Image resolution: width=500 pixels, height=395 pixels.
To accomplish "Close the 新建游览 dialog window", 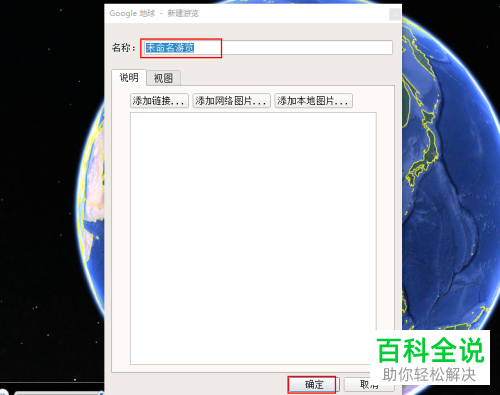I will 395,14.
